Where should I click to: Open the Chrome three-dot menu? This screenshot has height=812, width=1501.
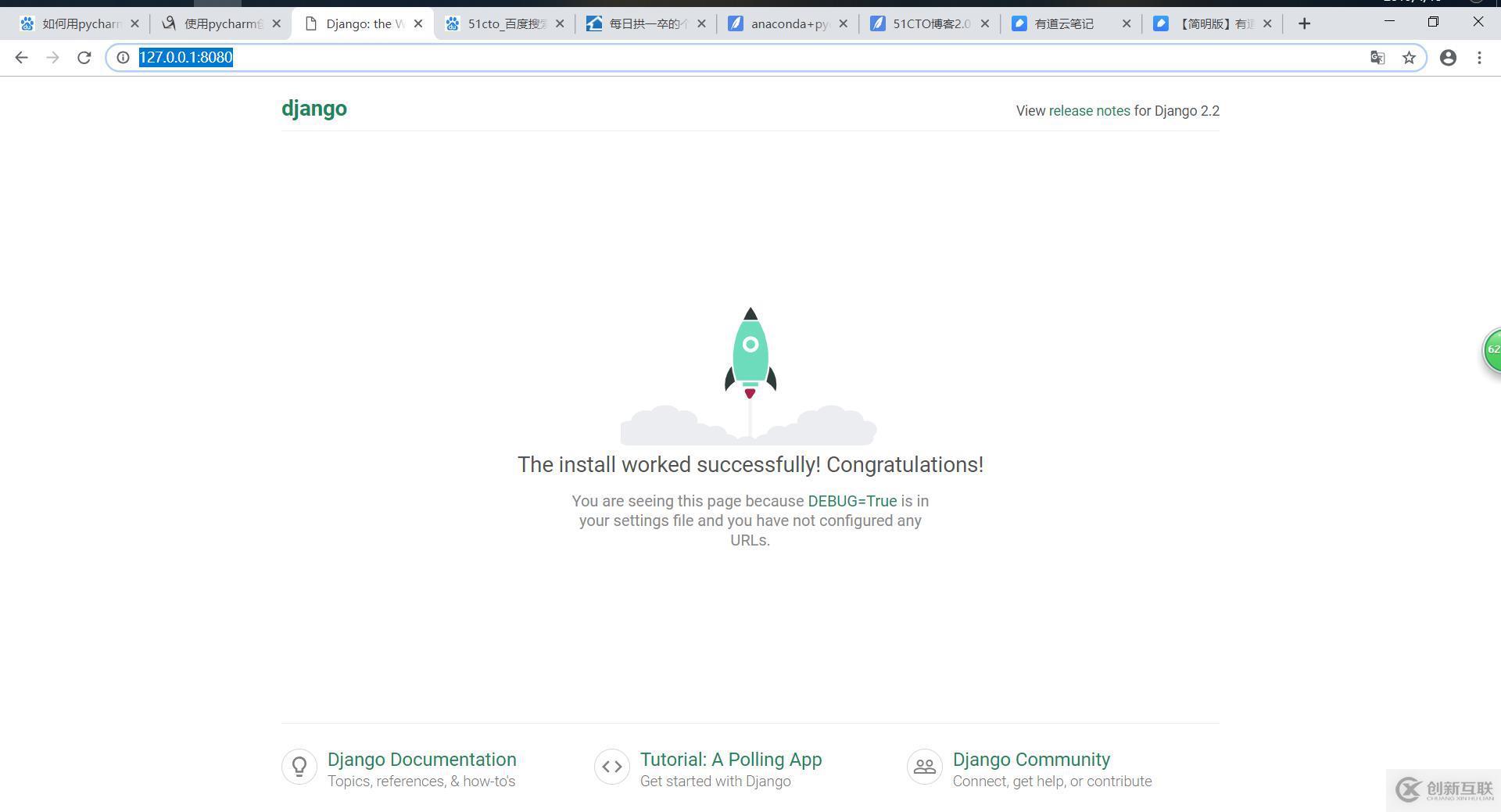point(1479,57)
